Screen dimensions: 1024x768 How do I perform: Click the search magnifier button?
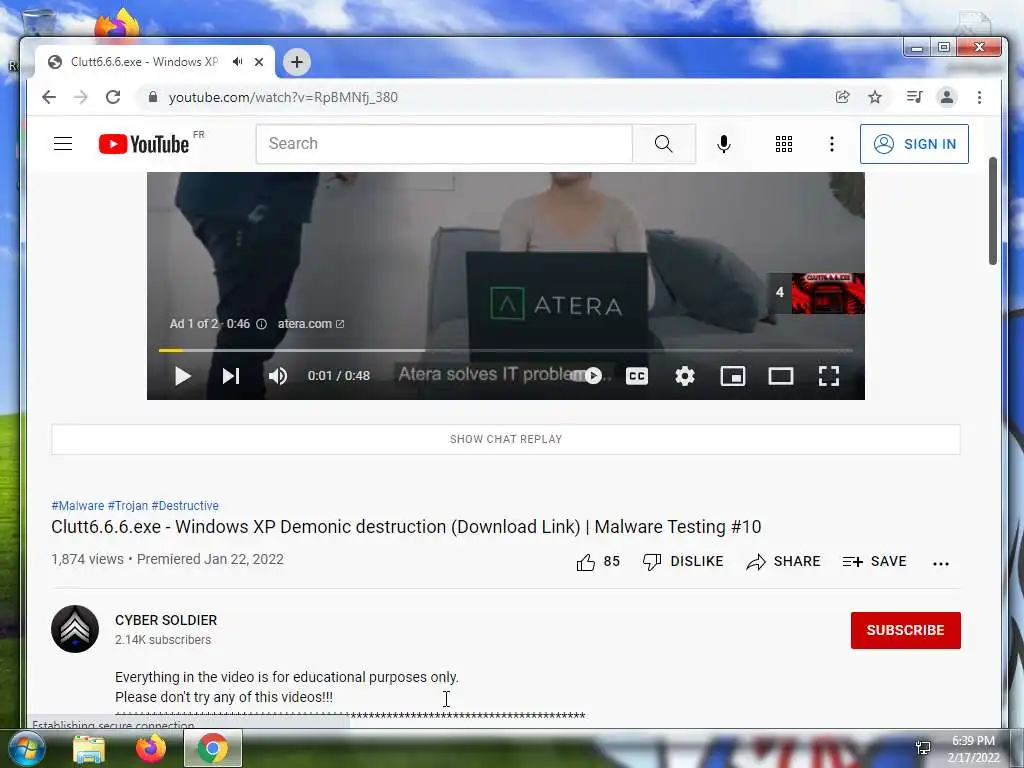[664, 144]
